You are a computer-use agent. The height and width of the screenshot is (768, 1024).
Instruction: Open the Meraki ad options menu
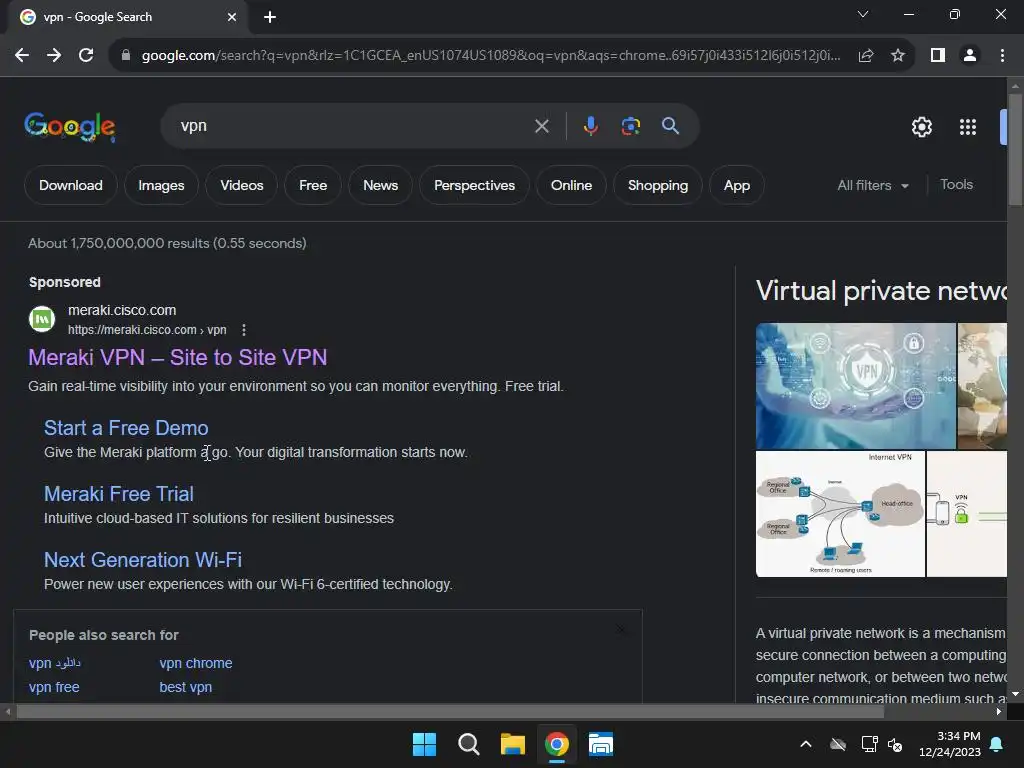click(x=244, y=330)
